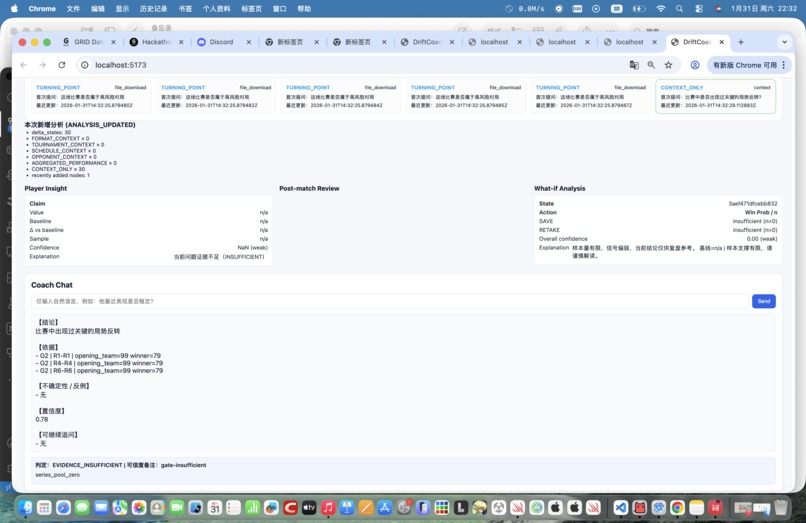The width and height of the screenshot is (806, 523).
Task: Click the 'G2 | R6-R6' evidence line
Action: click(99, 371)
